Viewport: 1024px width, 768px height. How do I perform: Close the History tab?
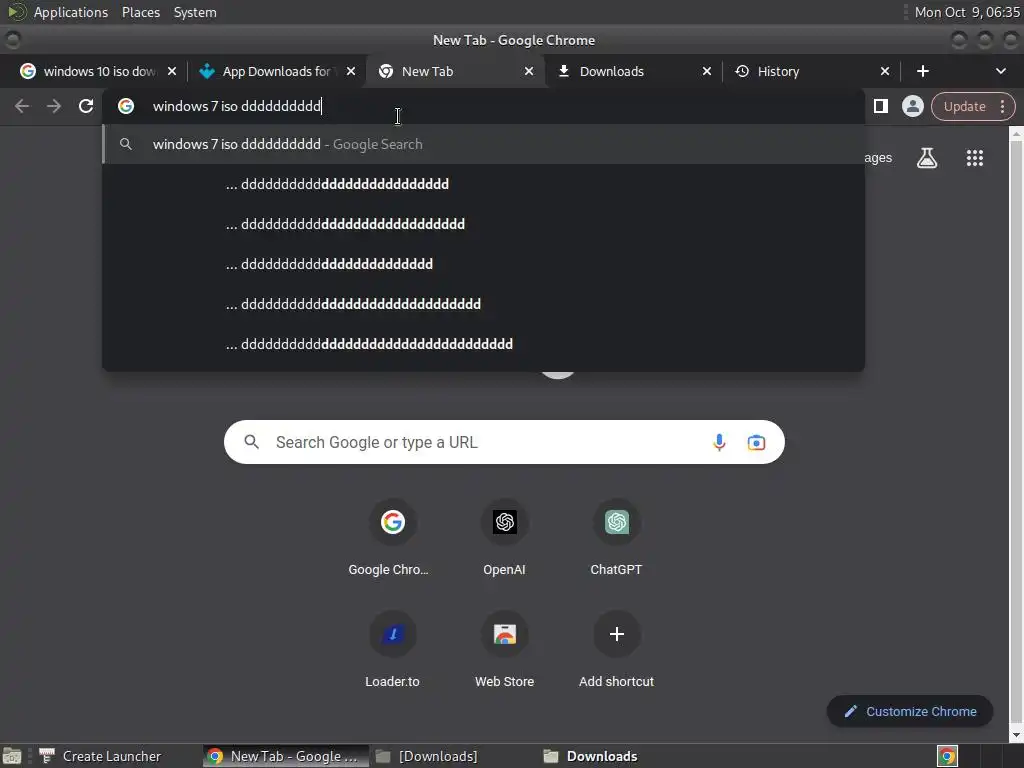[885, 71]
